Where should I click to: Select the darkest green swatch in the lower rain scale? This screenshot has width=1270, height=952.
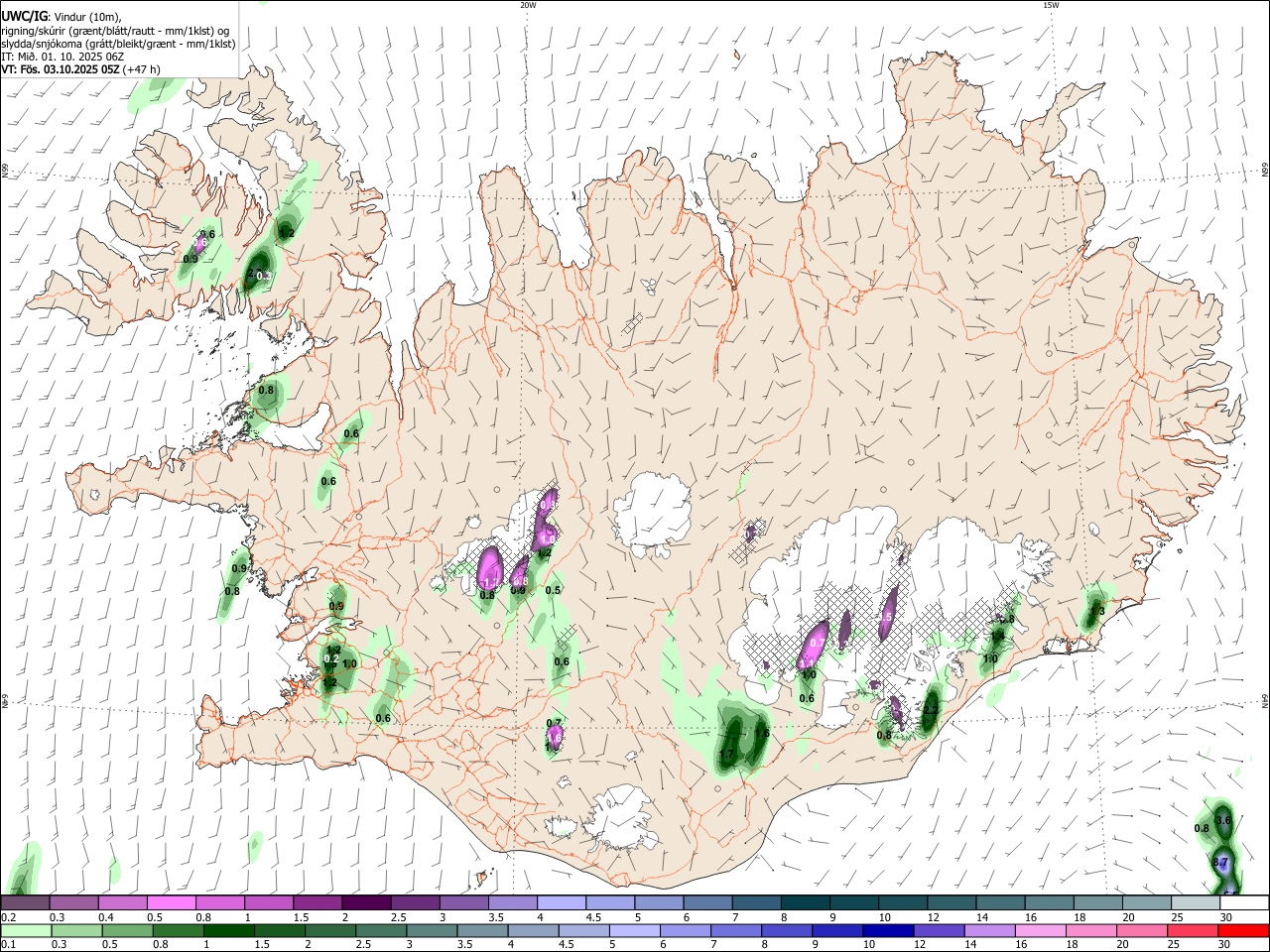click(x=228, y=930)
